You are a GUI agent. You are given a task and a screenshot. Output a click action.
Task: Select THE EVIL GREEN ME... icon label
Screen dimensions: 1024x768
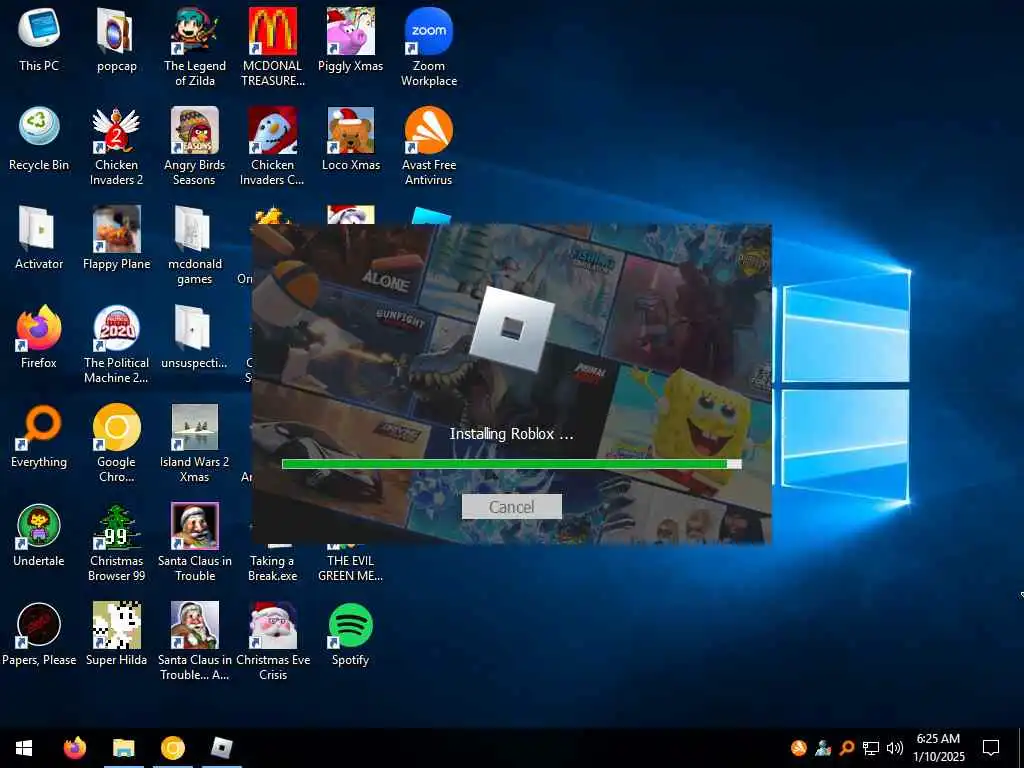point(351,568)
